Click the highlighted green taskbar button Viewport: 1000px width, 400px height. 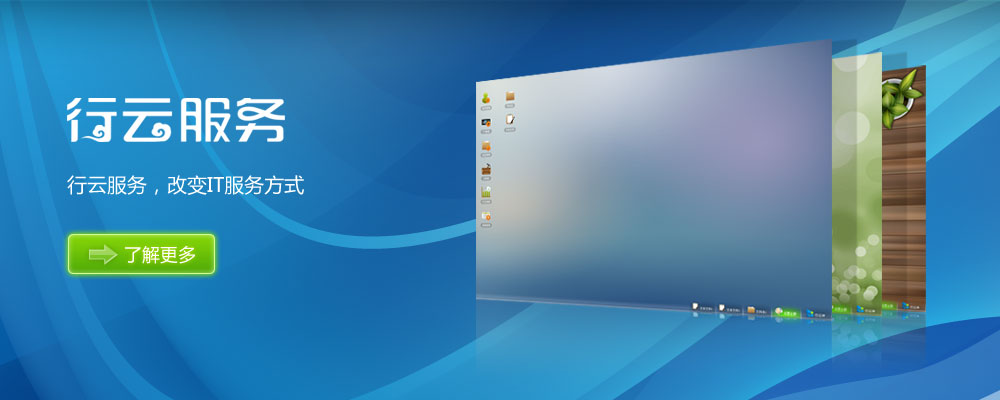(786, 313)
